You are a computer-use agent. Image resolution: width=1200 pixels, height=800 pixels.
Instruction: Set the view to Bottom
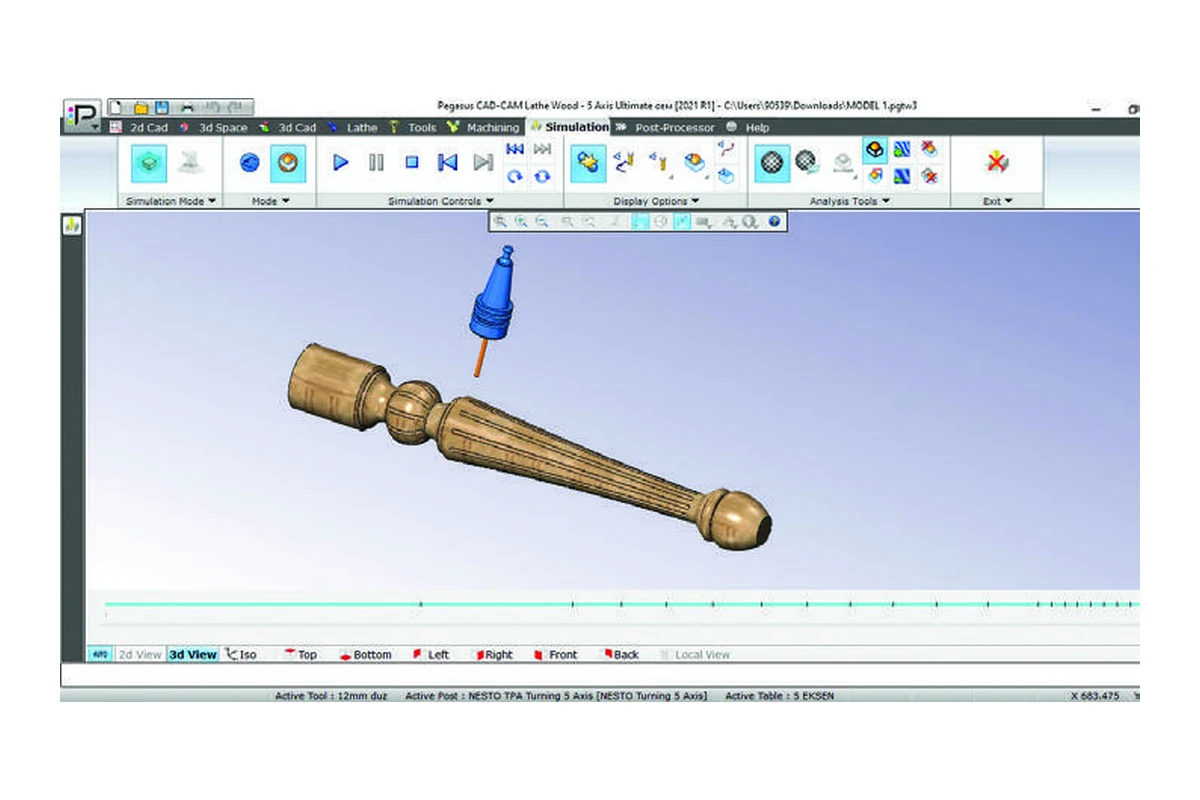tap(365, 654)
